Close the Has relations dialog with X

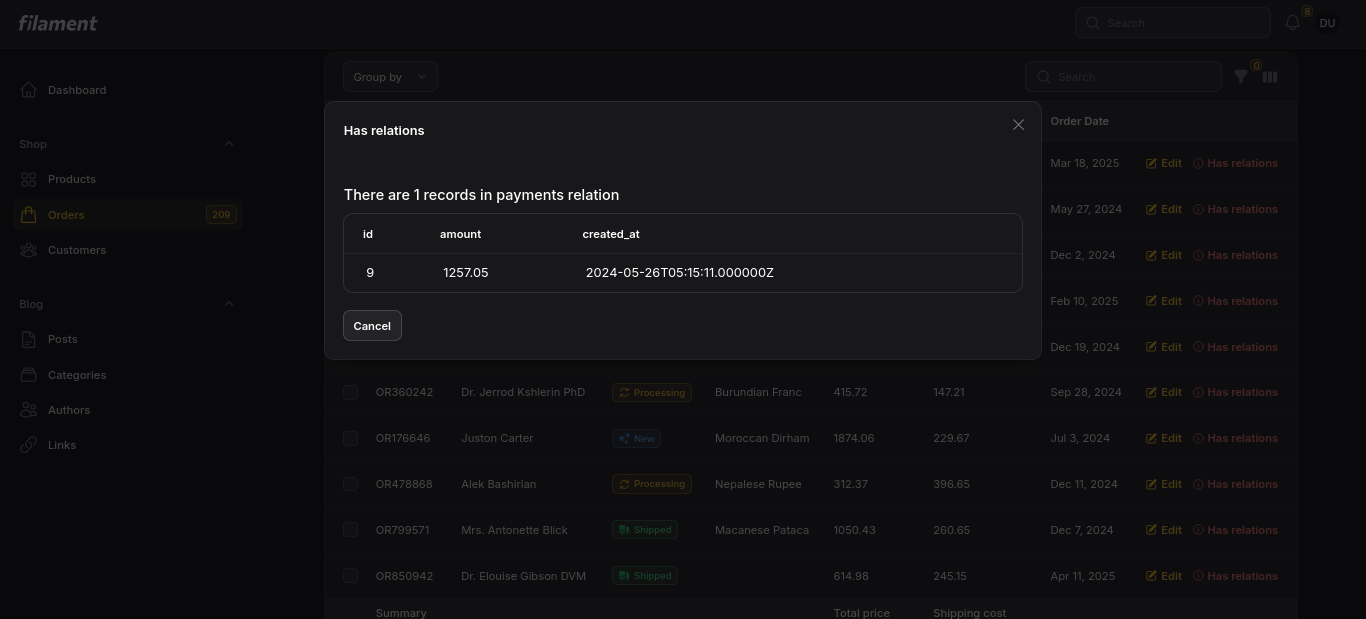pyautogui.click(x=1018, y=125)
